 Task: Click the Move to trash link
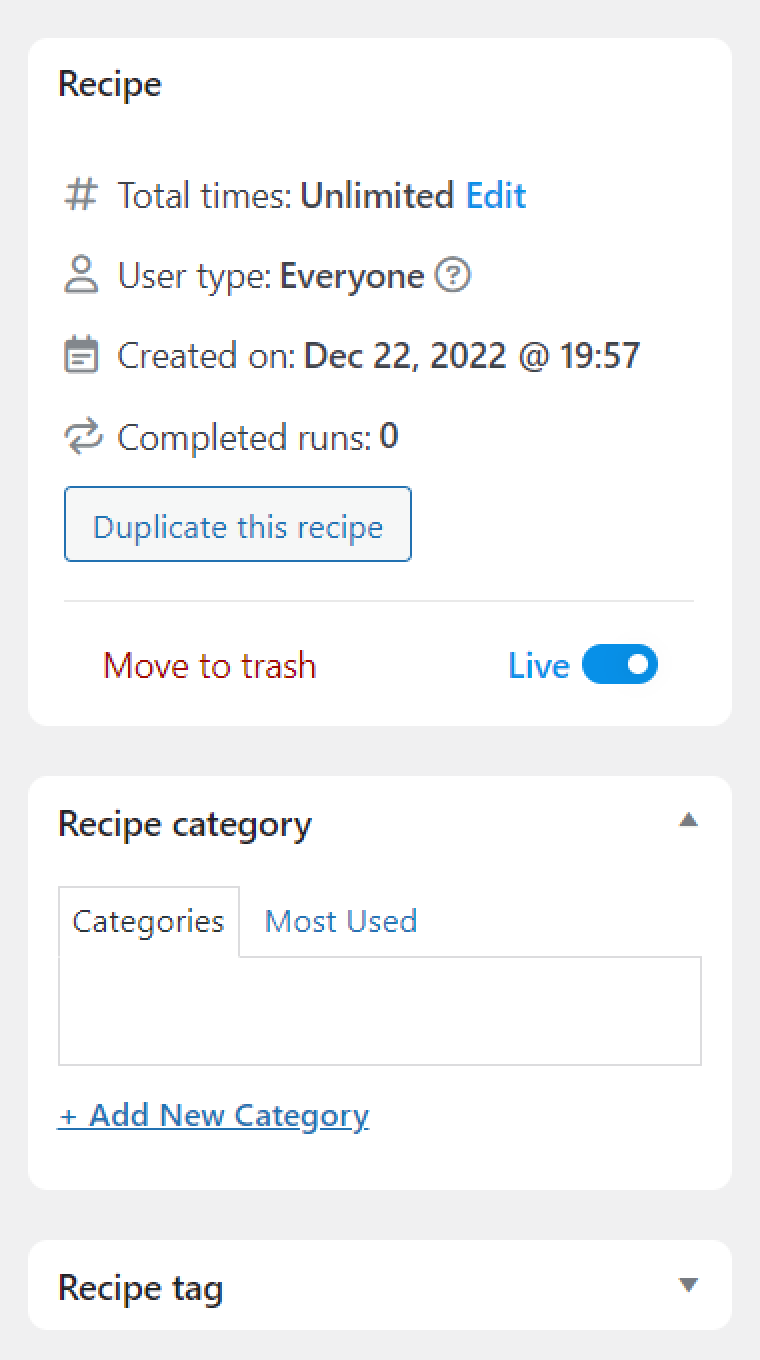(x=209, y=666)
